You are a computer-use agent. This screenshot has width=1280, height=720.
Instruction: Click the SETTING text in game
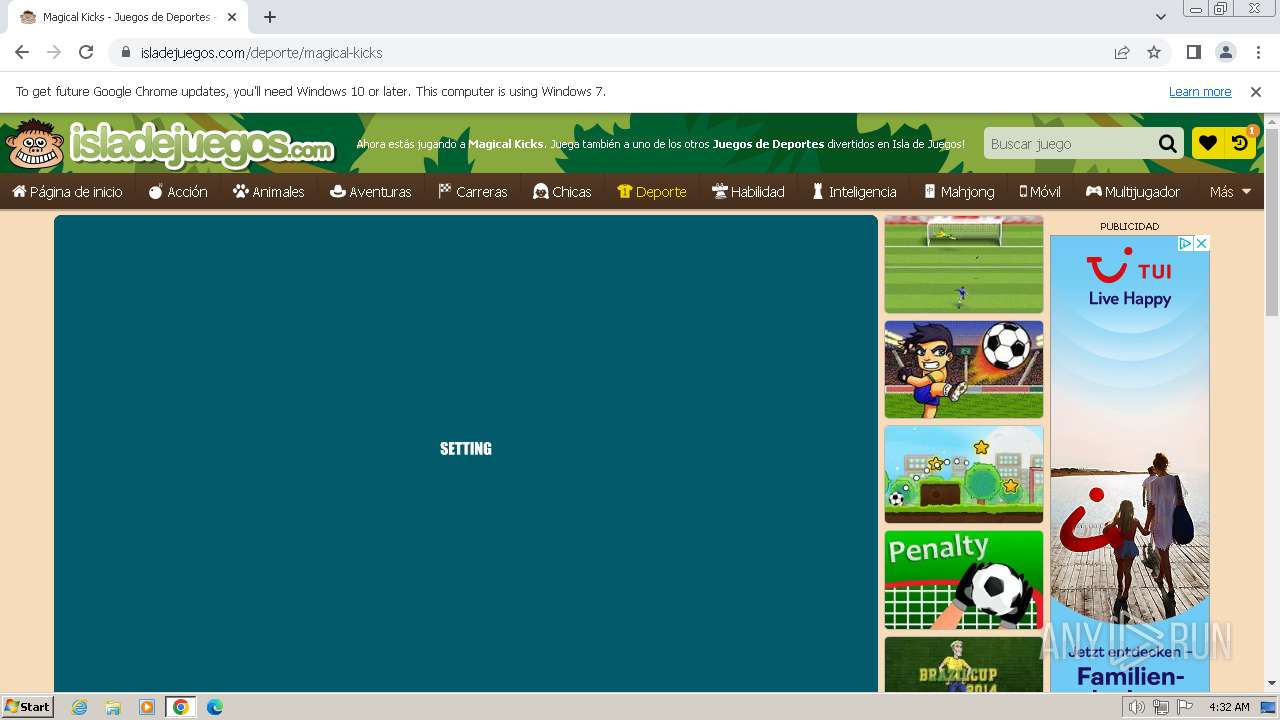coord(466,449)
